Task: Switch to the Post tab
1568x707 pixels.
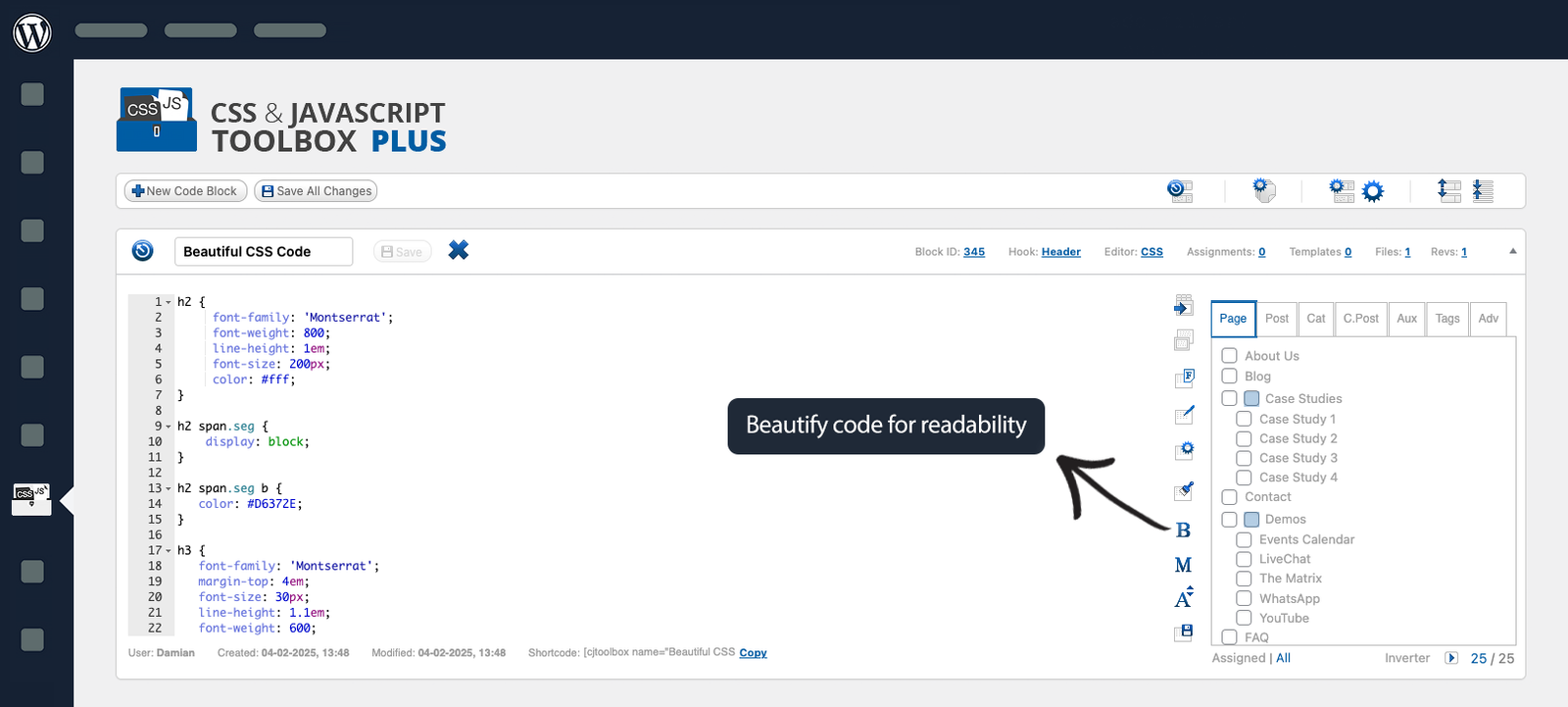Action: click(x=1277, y=319)
